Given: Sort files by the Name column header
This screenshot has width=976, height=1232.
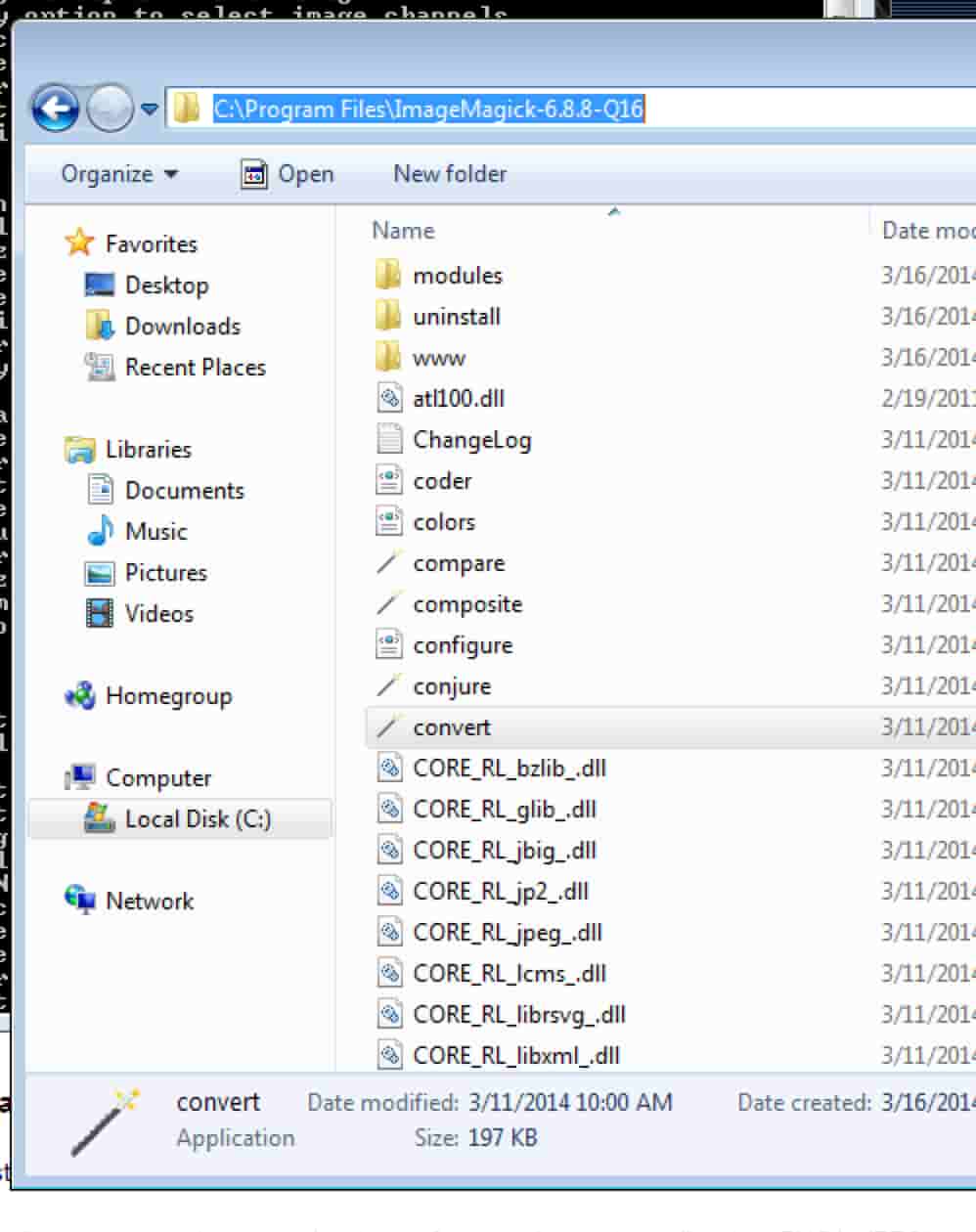Looking at the screenshot, I should 403,231.
